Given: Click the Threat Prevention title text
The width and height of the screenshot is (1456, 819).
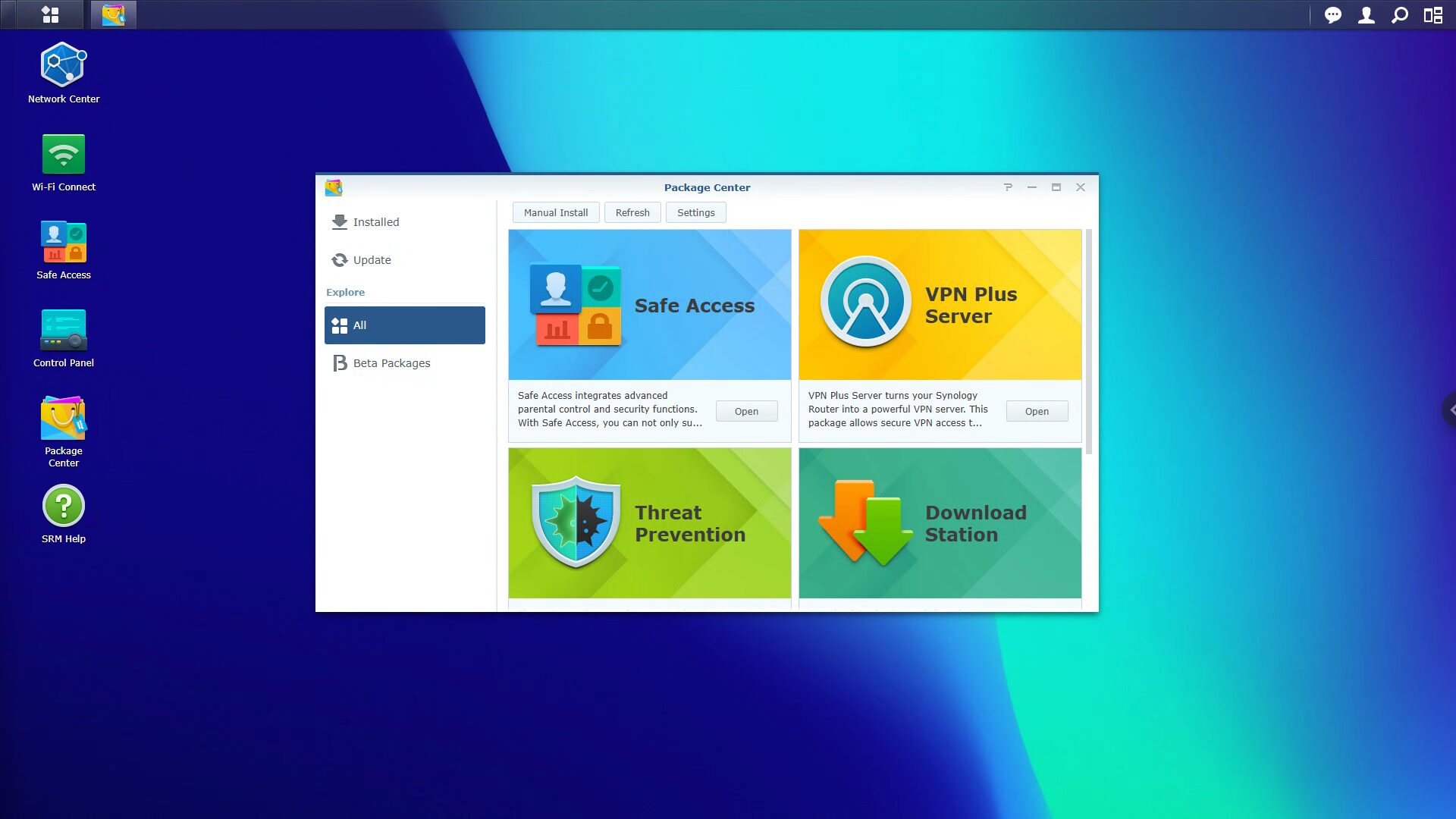Looking at the screenshot, I should pyautogui.click(x=690, y=523).
